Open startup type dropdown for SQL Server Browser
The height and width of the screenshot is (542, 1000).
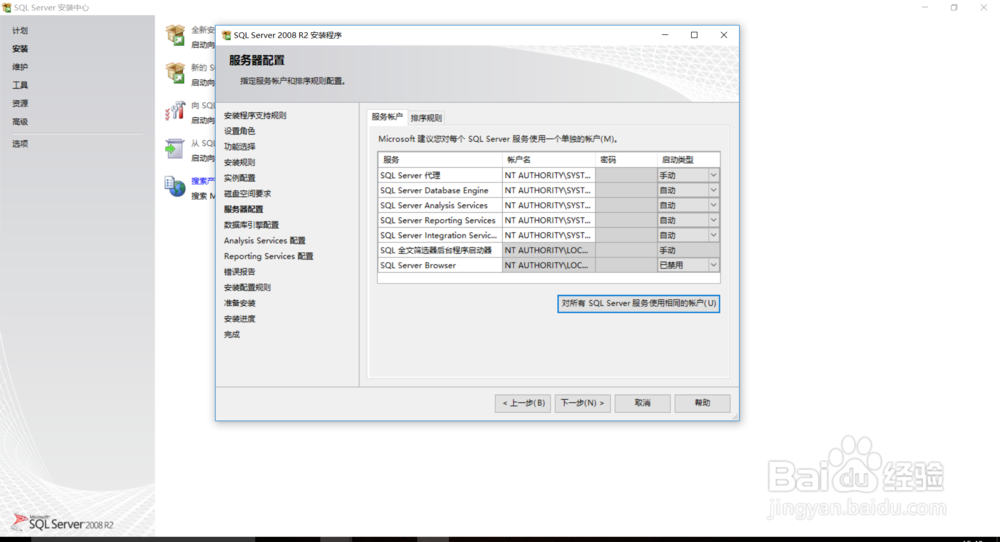714,265
